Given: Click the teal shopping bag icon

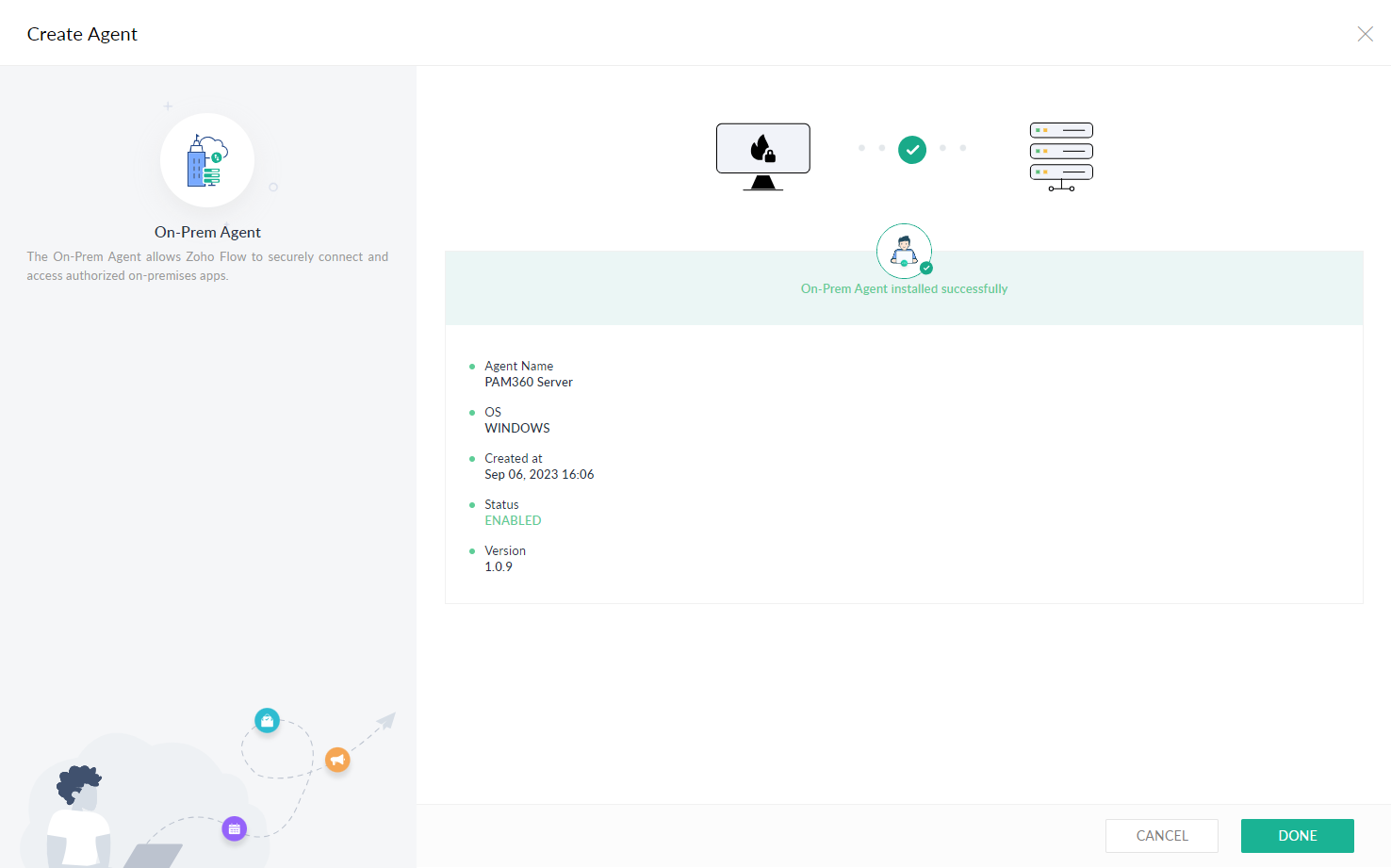Looking at the screenshot, I should pos(268,721).
